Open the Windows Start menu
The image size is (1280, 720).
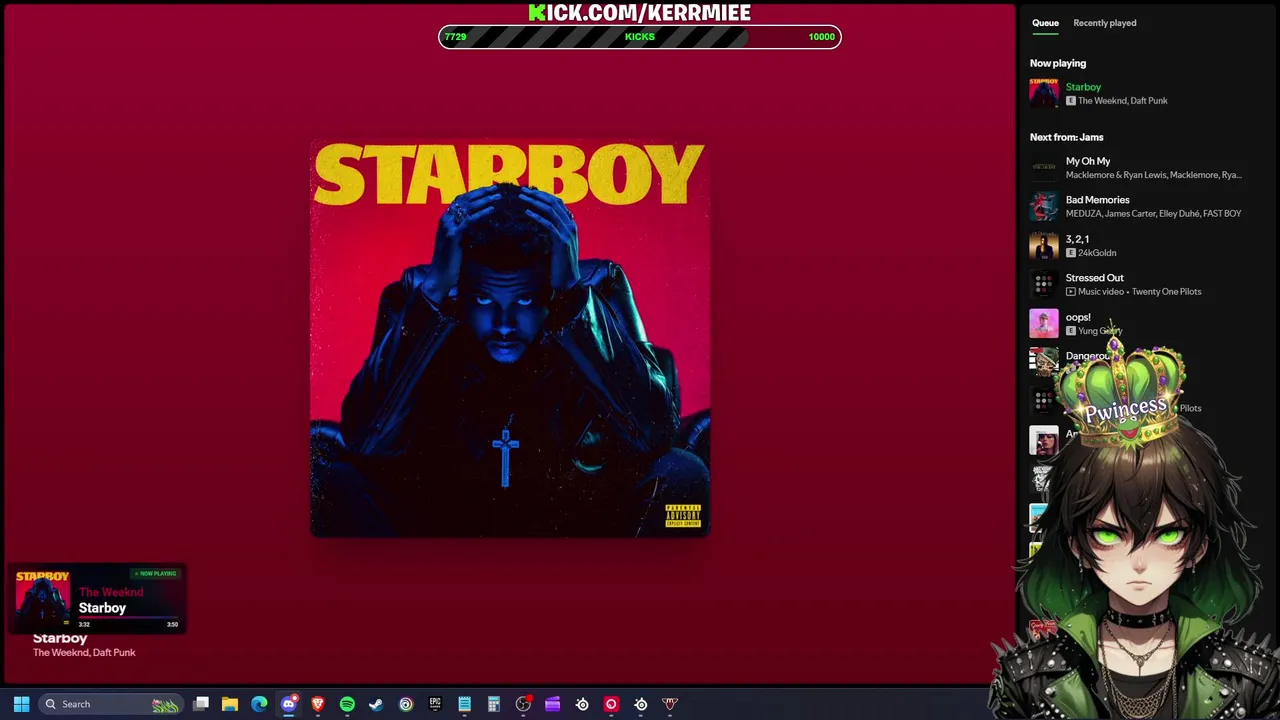(x=21, y=704)
